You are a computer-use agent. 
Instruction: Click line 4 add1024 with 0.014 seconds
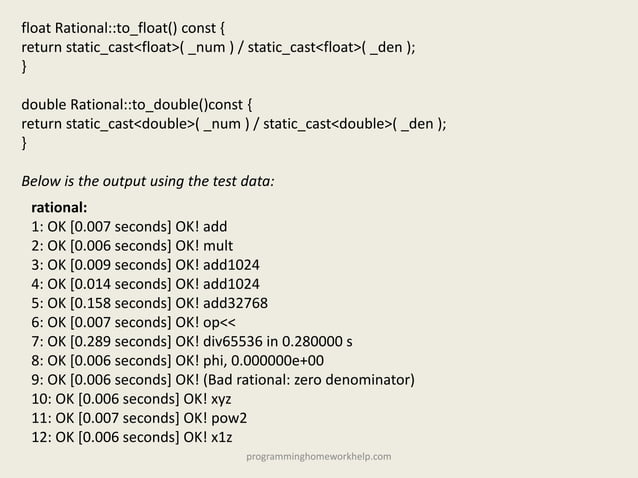(x=145, y=284)
